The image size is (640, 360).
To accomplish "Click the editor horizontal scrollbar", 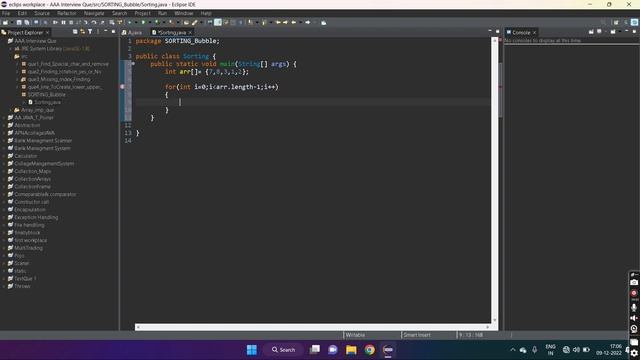I will tap(313, 327).
